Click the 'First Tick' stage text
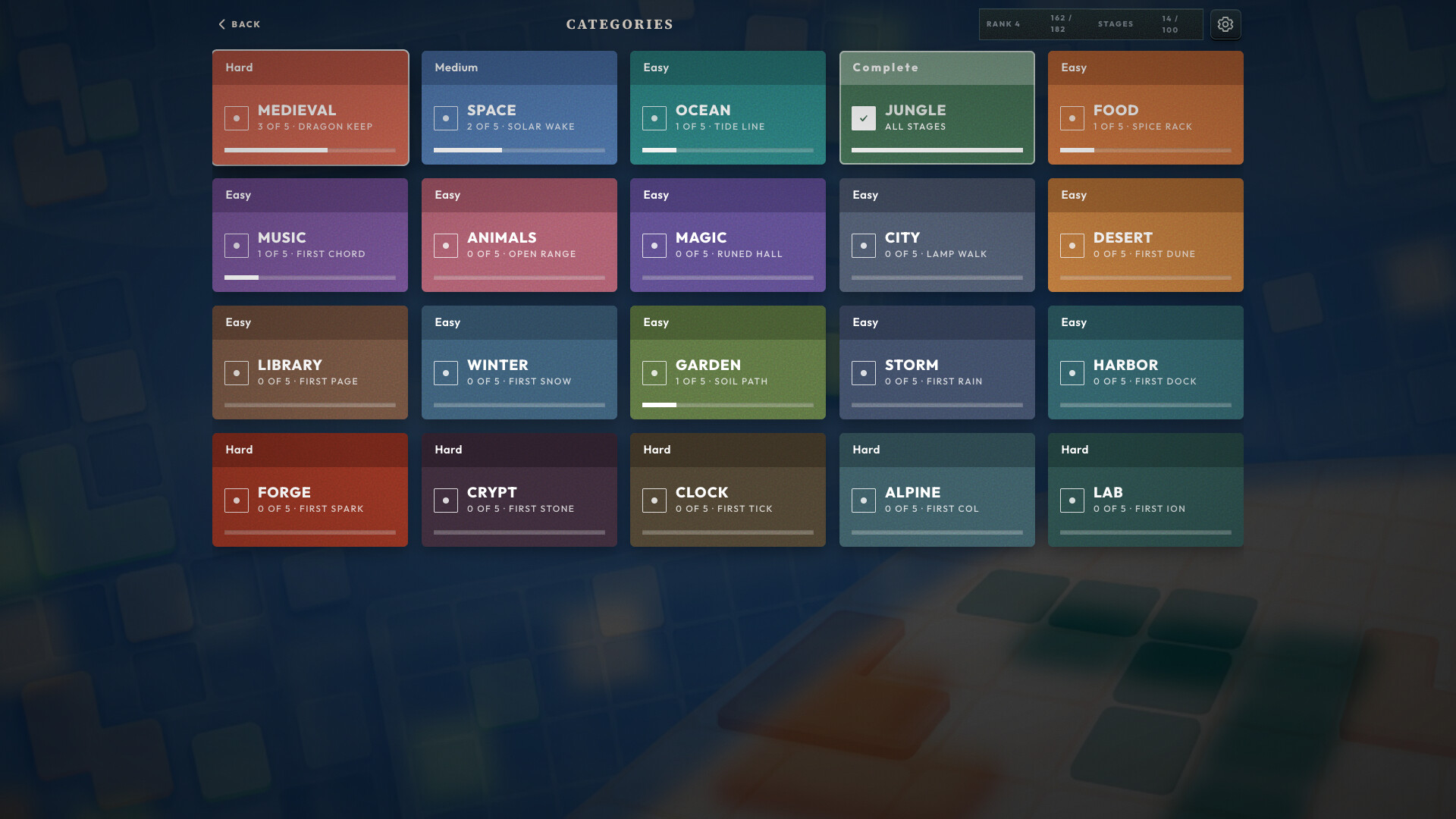The height and width of the screenshot is (819, 1456). pyautogui.click(x=745, y=509)
